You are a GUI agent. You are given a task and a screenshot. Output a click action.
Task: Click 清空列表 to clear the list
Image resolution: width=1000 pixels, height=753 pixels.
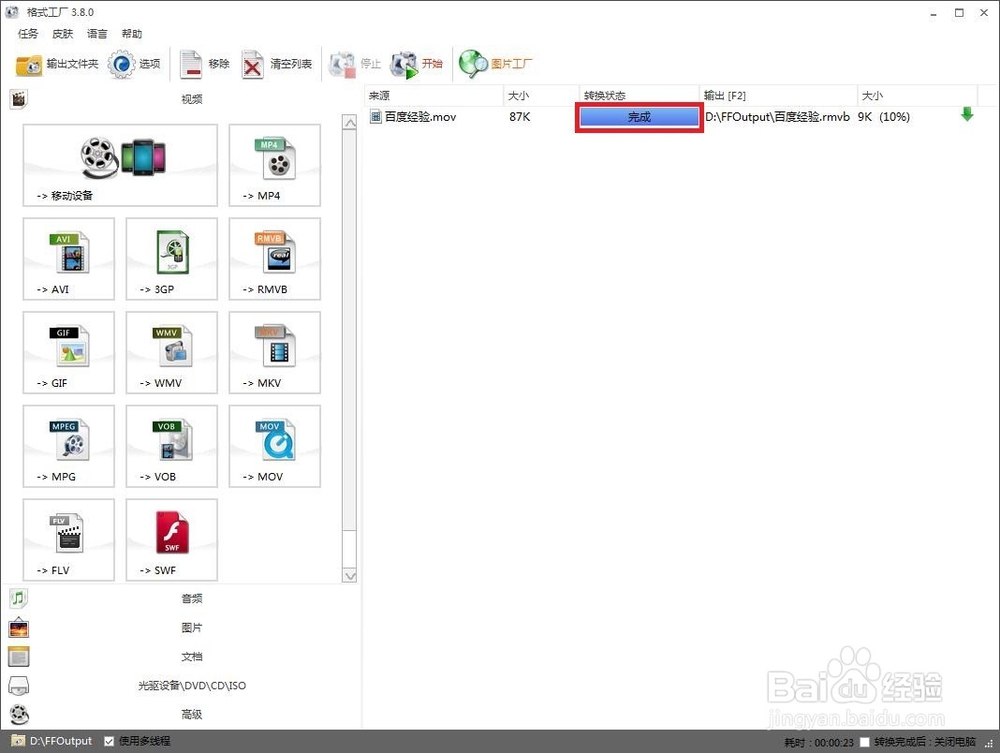pos(276,64)
